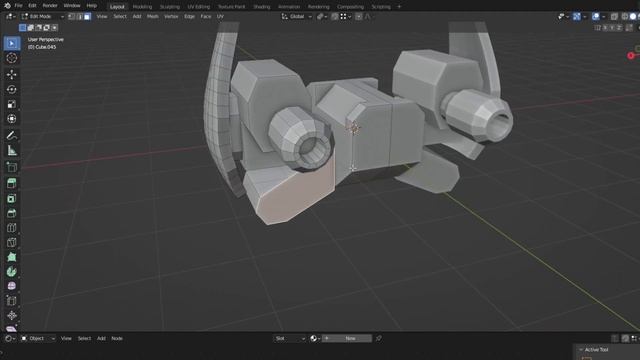Open the Edit Mode dropdown
The image size is (640, 360).
click(43, 16)
